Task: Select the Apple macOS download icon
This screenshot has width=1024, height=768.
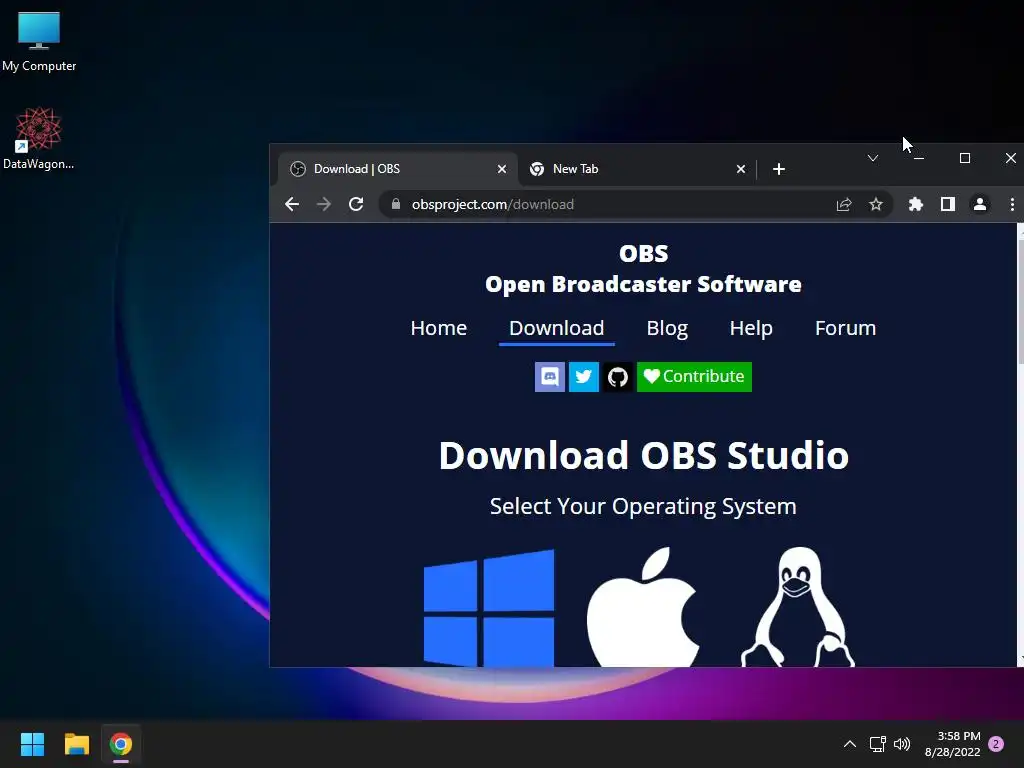Action: tap(643, 607)
